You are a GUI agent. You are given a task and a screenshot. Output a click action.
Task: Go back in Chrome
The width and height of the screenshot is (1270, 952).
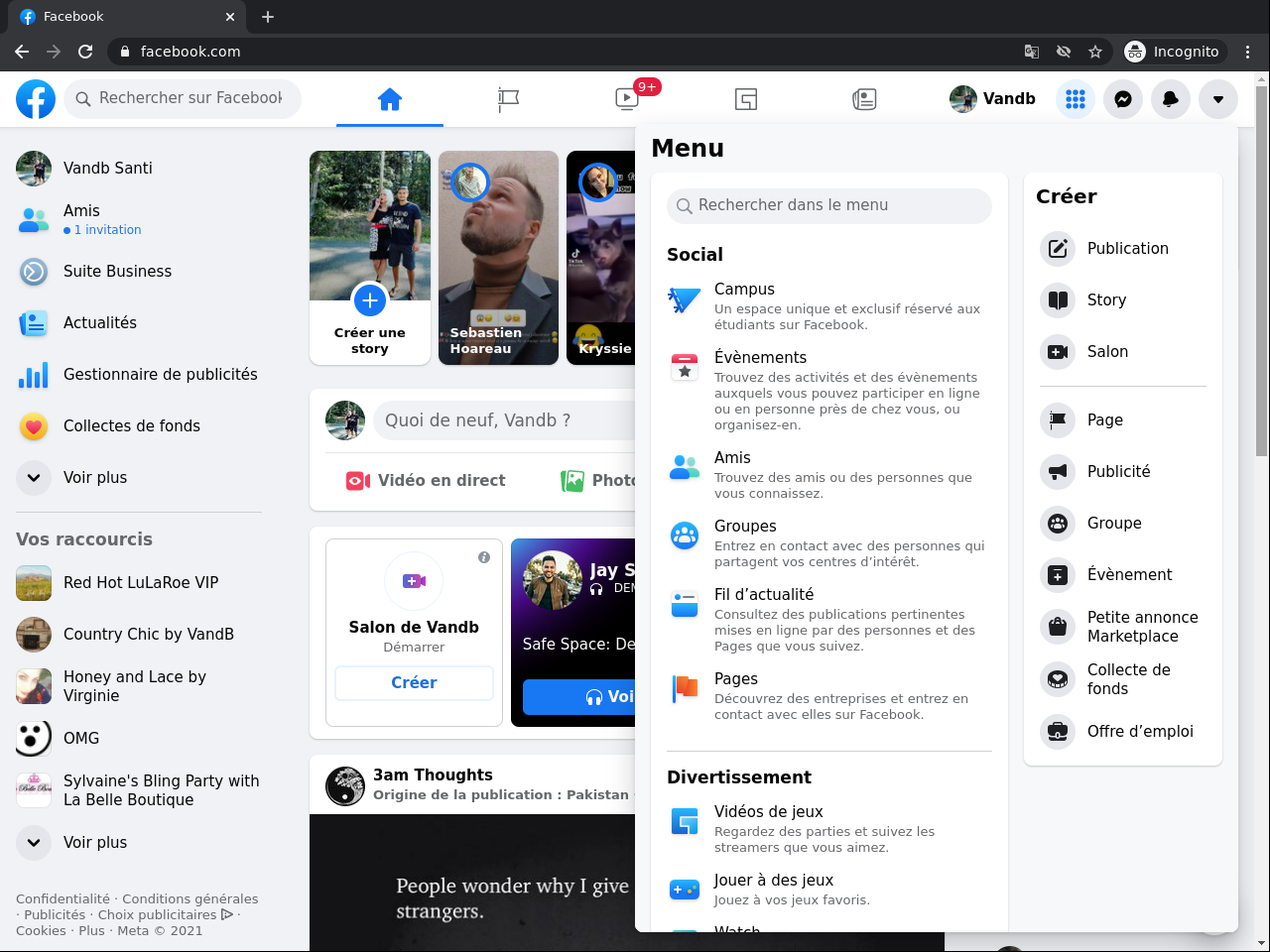[22, 52]
